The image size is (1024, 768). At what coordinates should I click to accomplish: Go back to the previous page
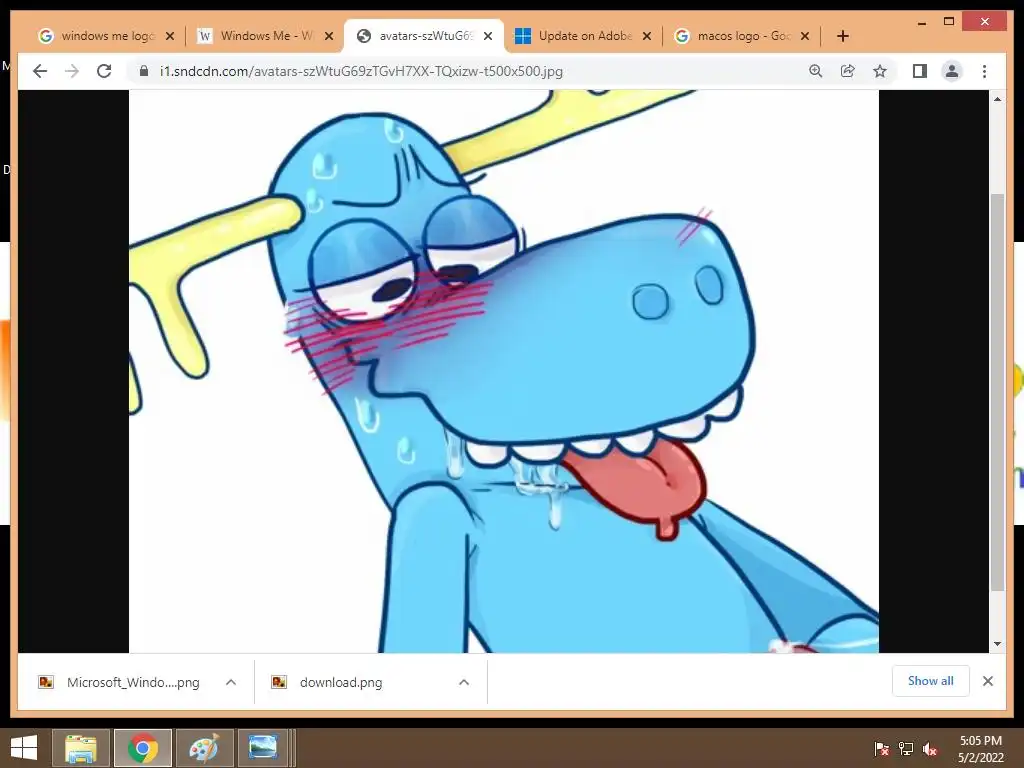[40, 71]
